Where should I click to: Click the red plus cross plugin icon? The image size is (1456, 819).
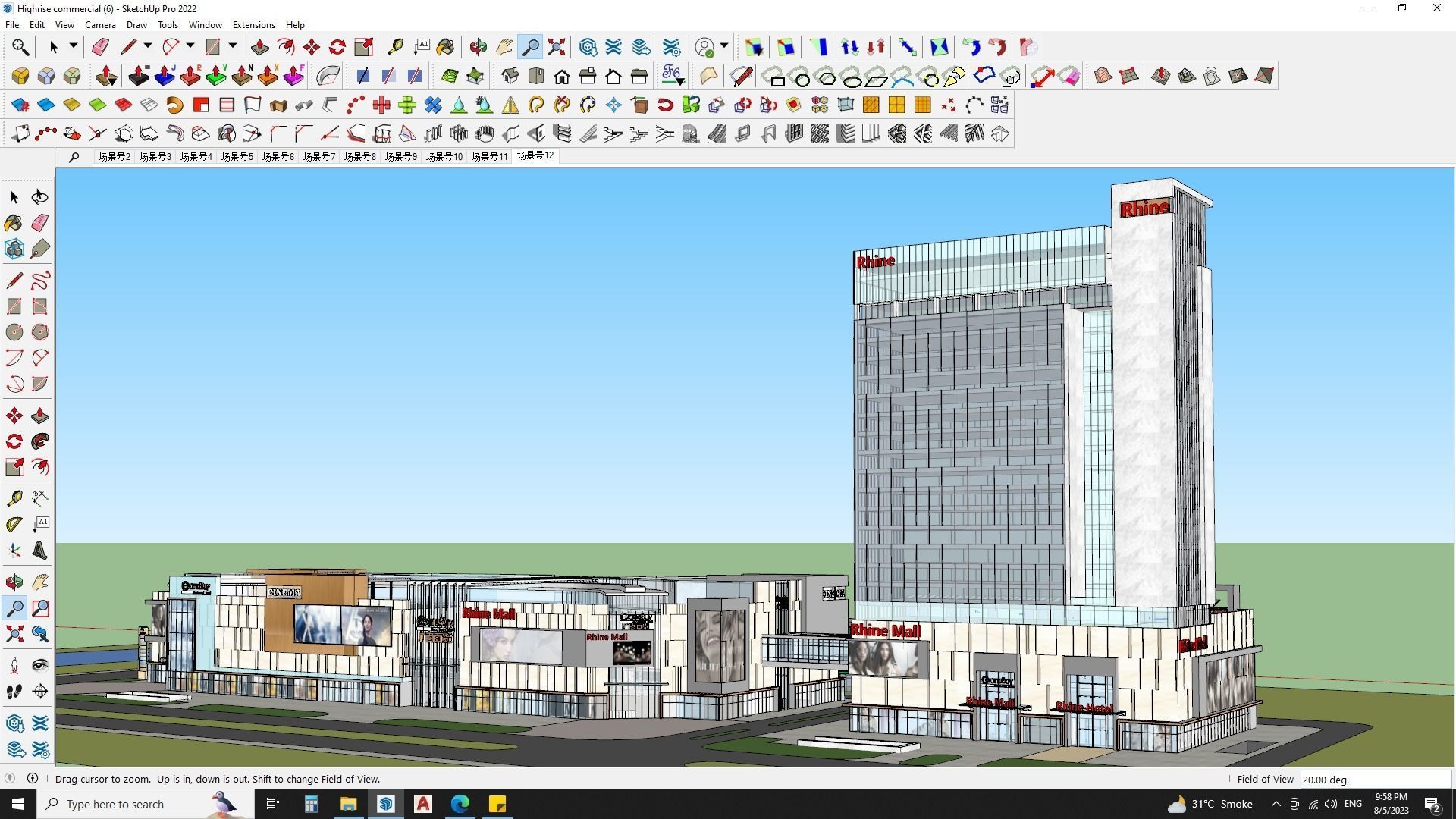coord(381,105)
